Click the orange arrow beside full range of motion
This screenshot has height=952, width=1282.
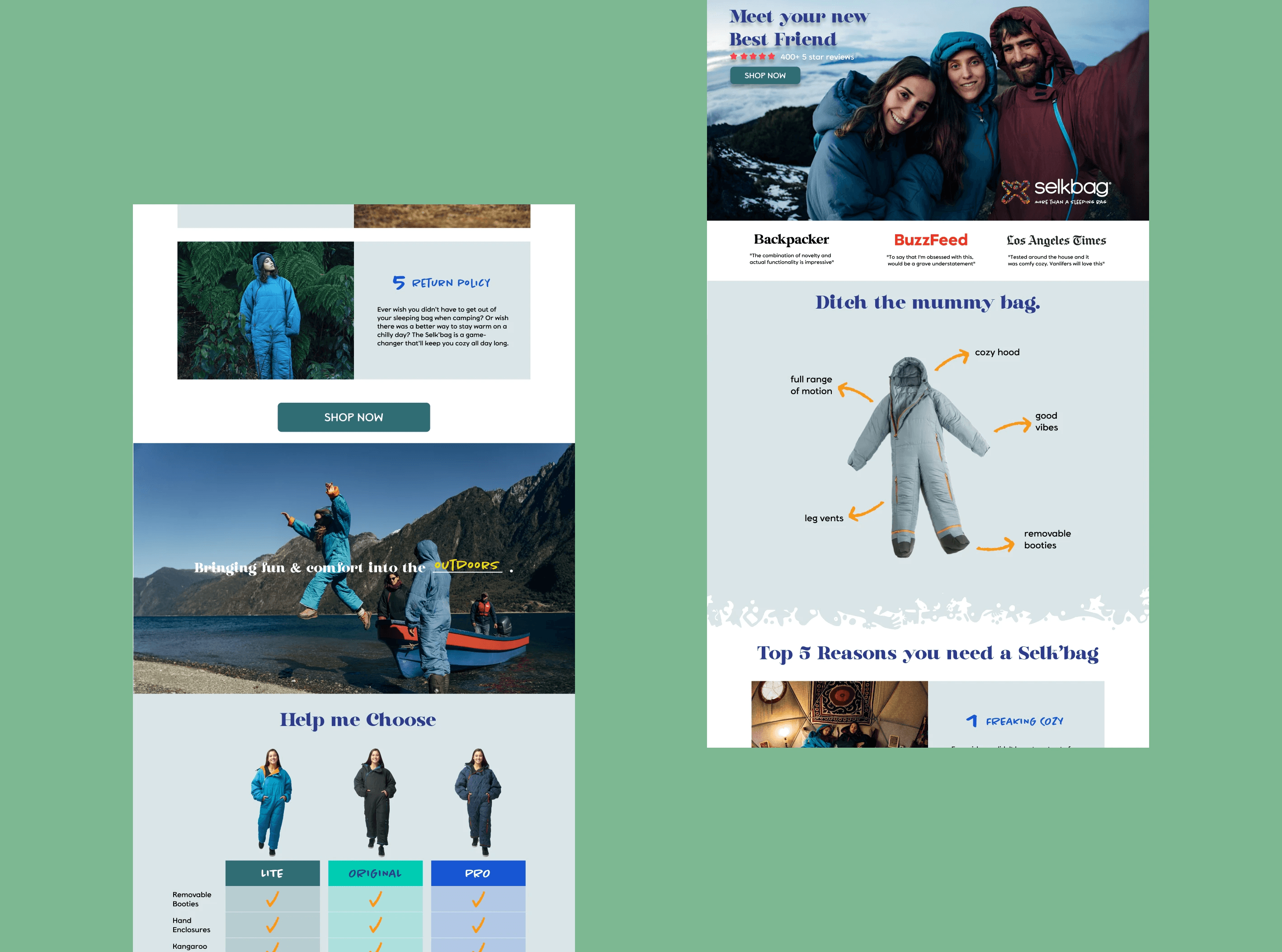click(855, 391)
